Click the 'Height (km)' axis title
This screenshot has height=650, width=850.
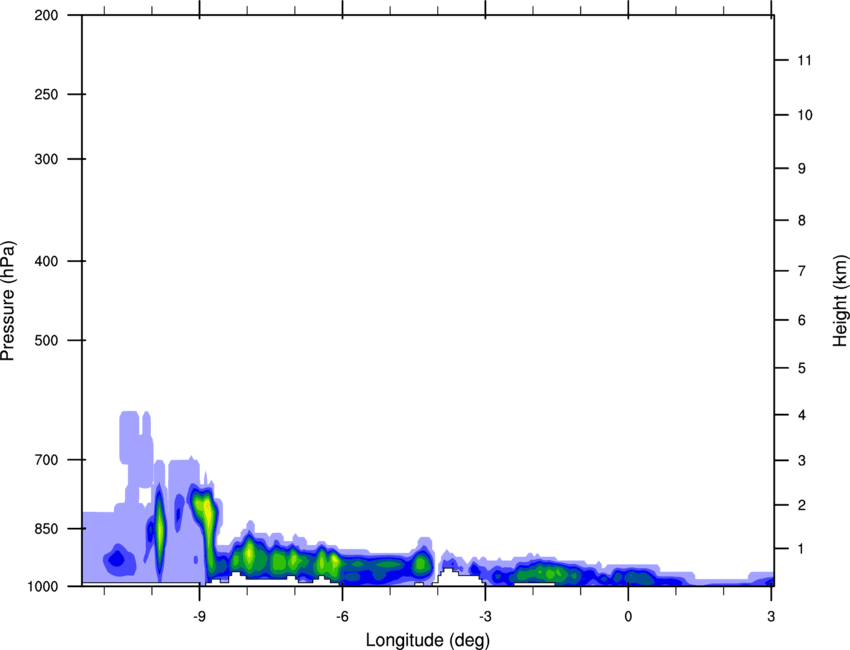pos(840,300)
